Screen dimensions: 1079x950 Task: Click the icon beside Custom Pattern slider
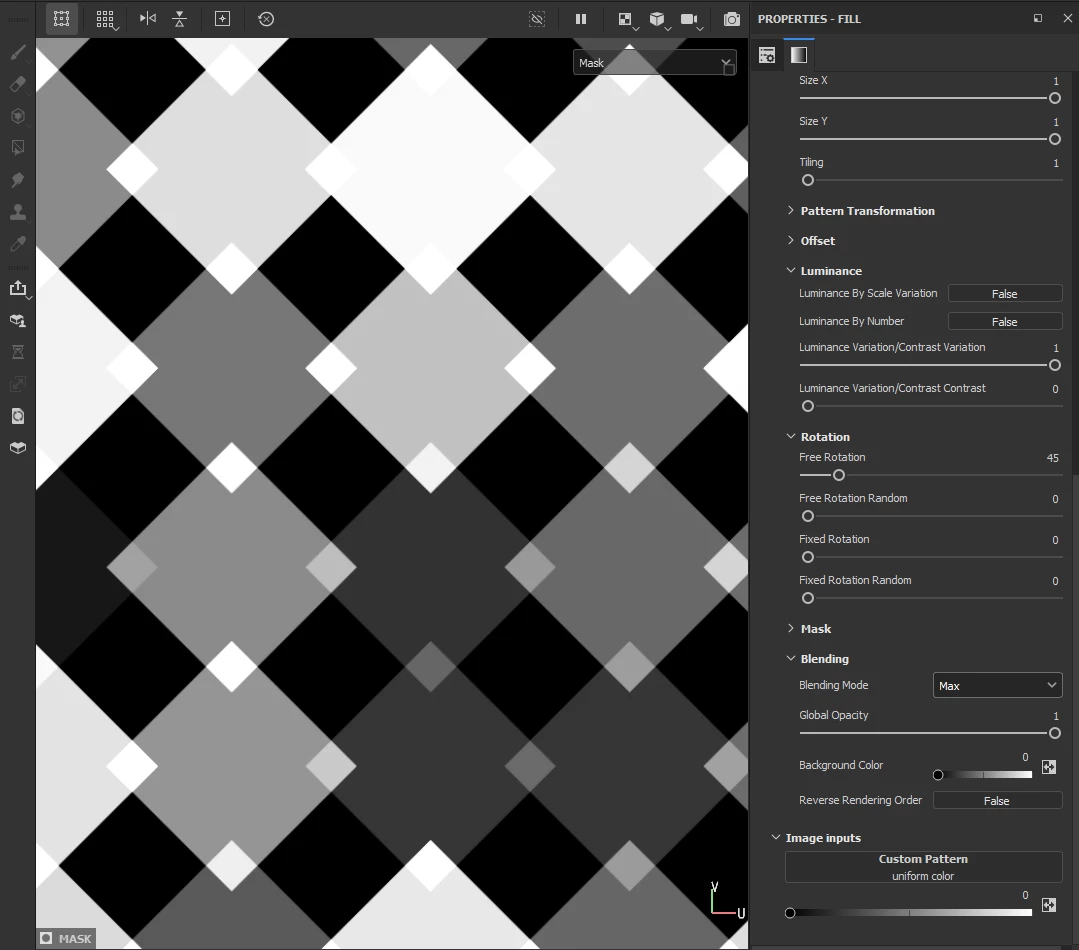coord(1049,905)
